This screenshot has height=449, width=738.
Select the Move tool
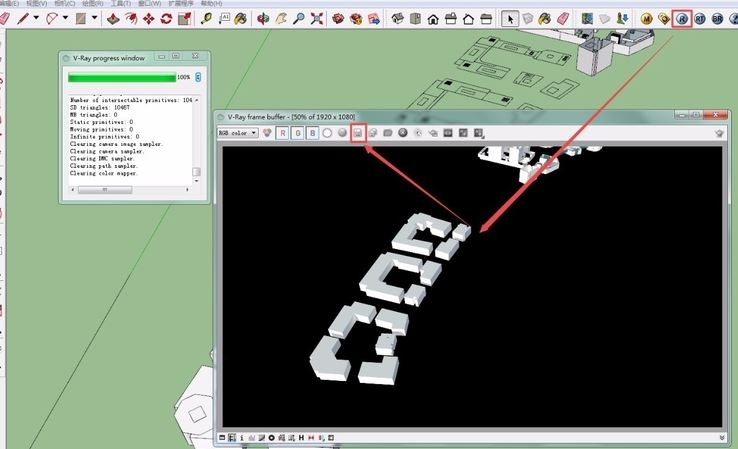[x=149, y=19]
